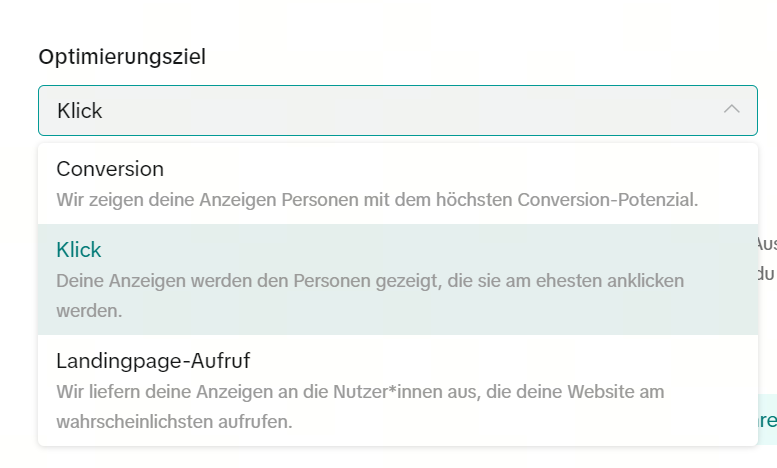Click the Conversion heading in the dropdown

click(x=110, y=169)
